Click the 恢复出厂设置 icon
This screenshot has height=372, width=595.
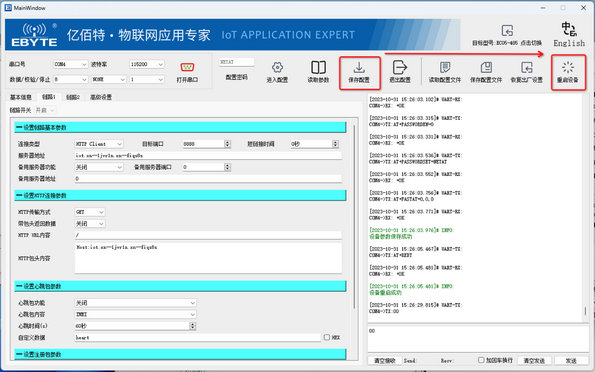[527, 68]
